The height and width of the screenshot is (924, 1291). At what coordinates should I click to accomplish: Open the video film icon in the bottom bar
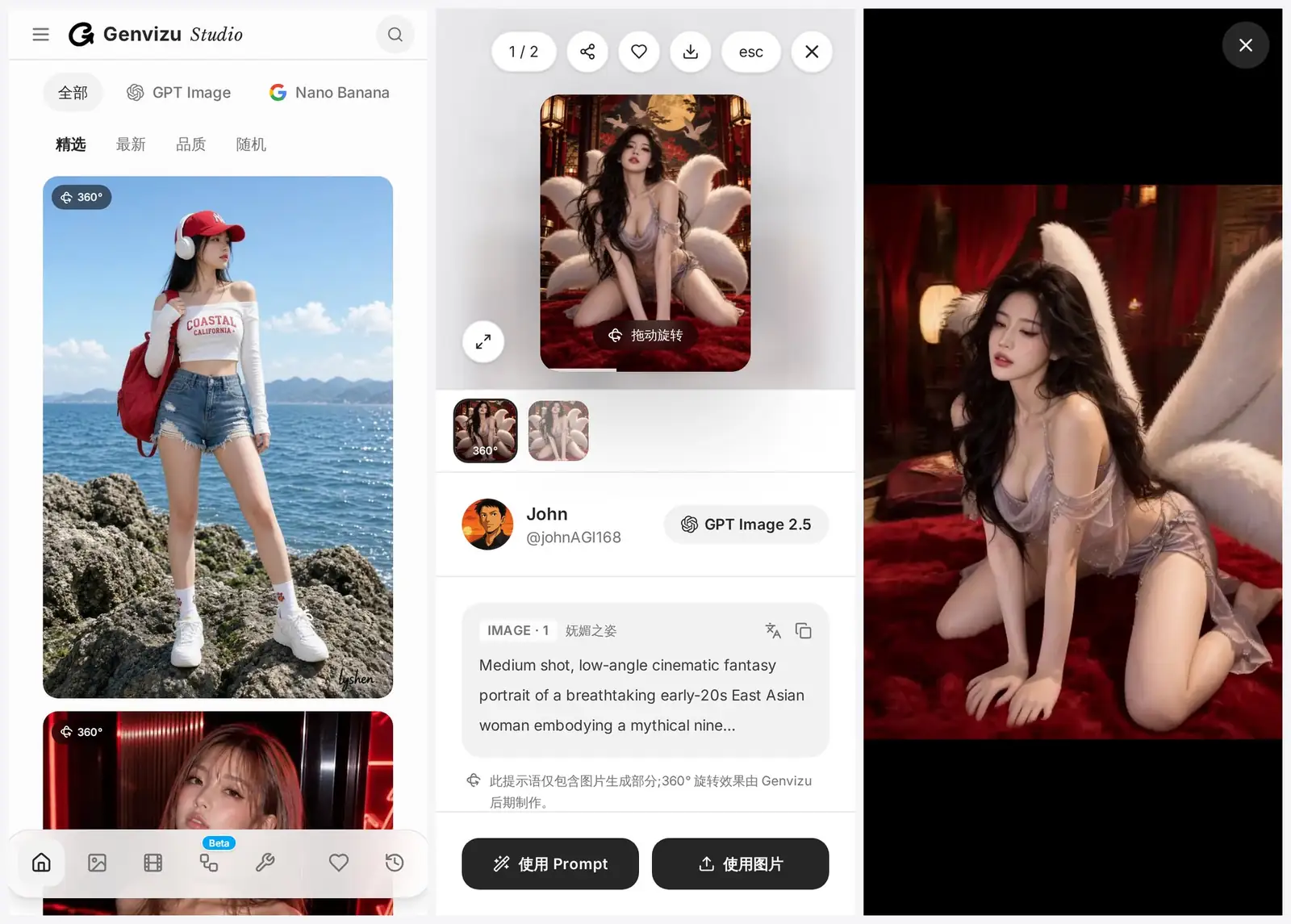pos(153,863)
